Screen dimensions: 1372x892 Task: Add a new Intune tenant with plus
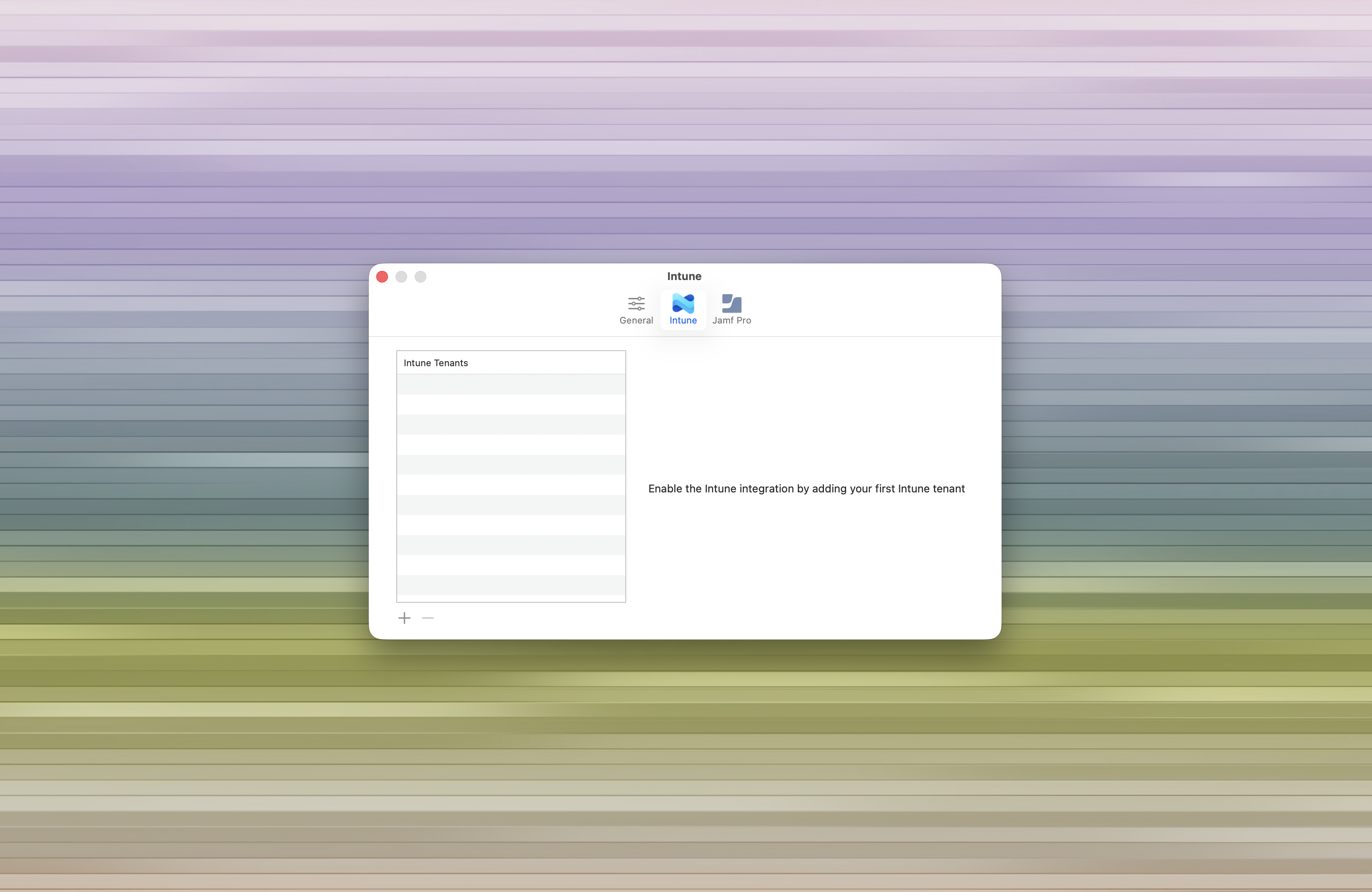click(405, 618)
